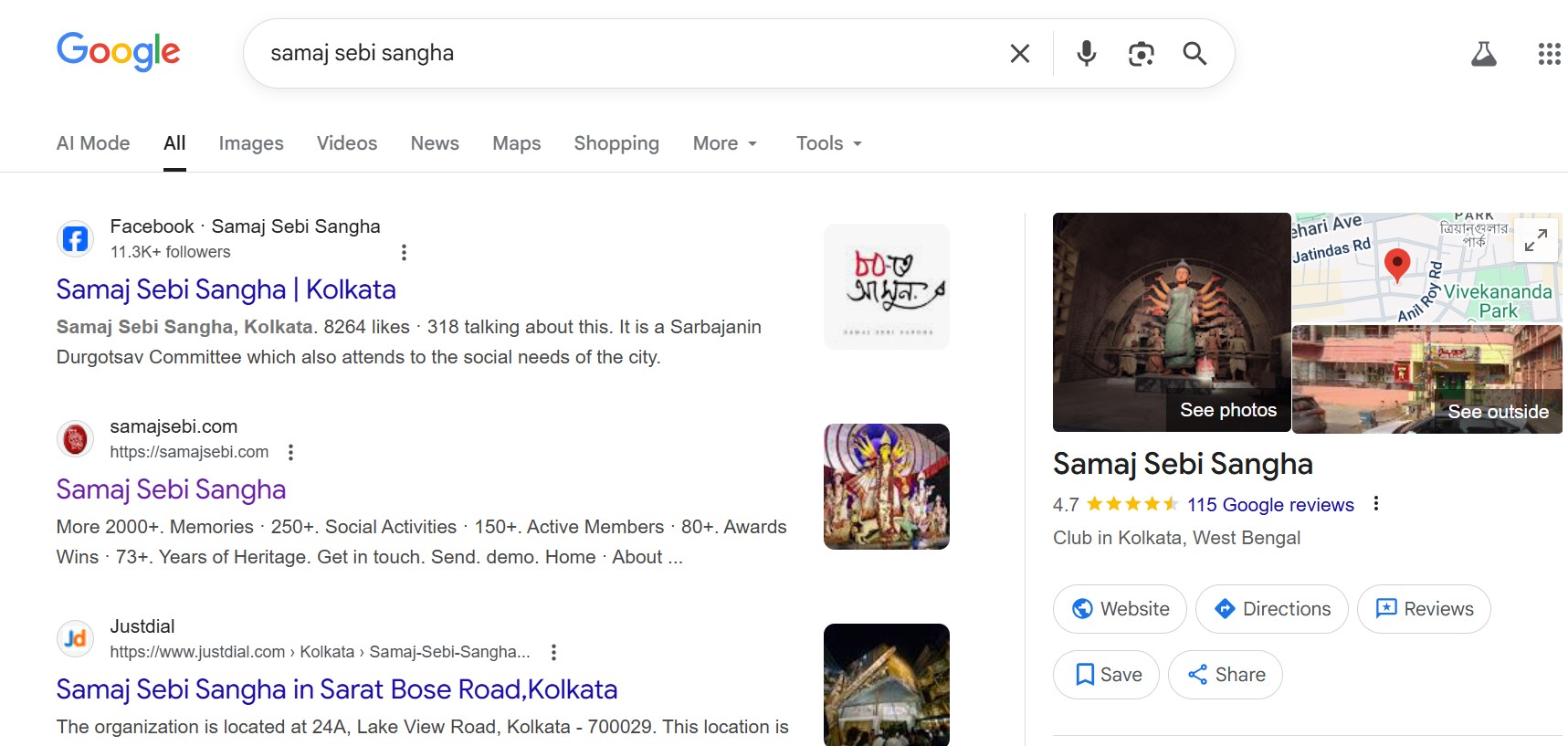
Task: Open Google Lens image search
Action: click(x=1141, y=54)
